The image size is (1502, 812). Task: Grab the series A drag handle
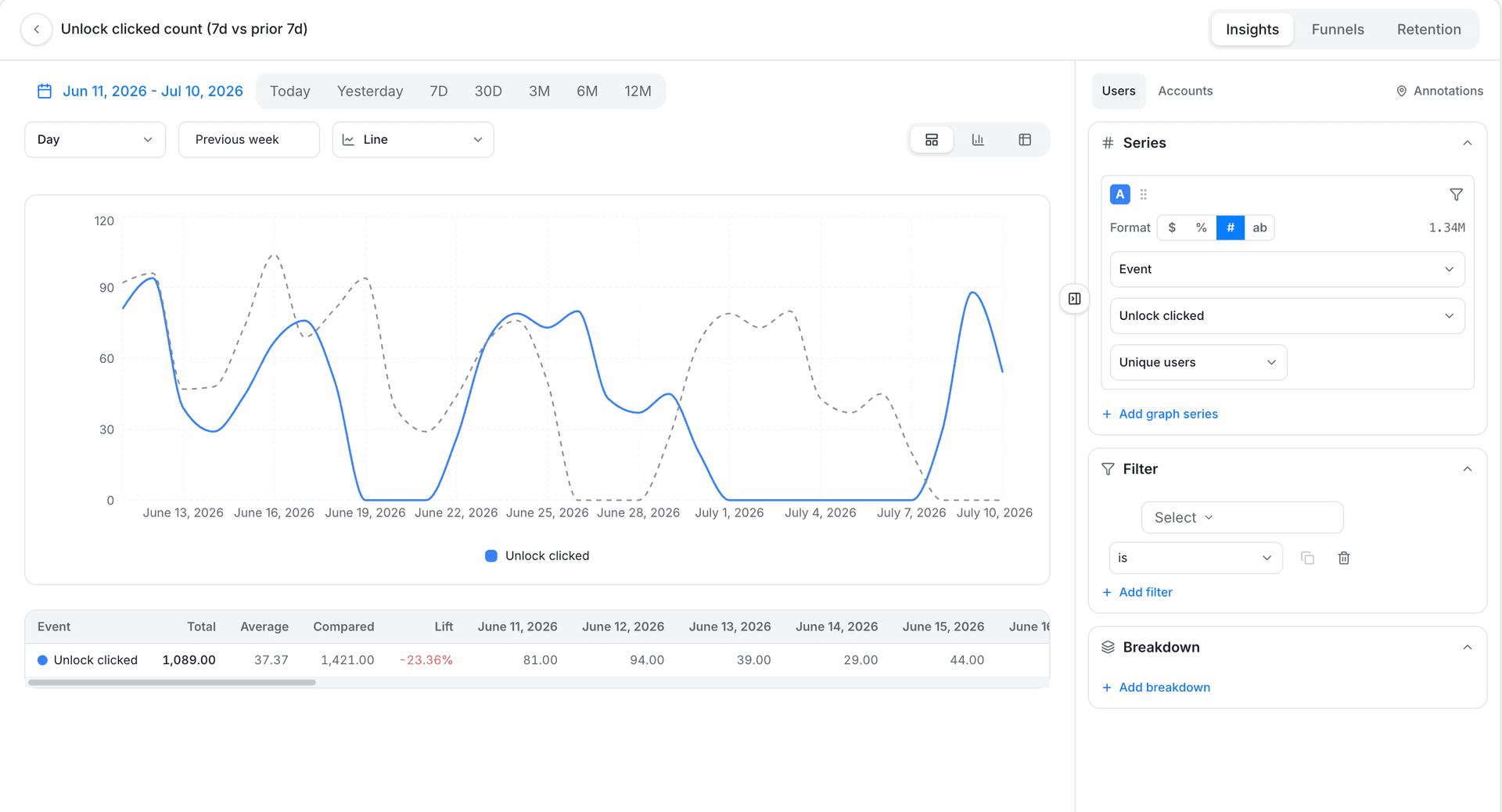(x=1144, y=195)
